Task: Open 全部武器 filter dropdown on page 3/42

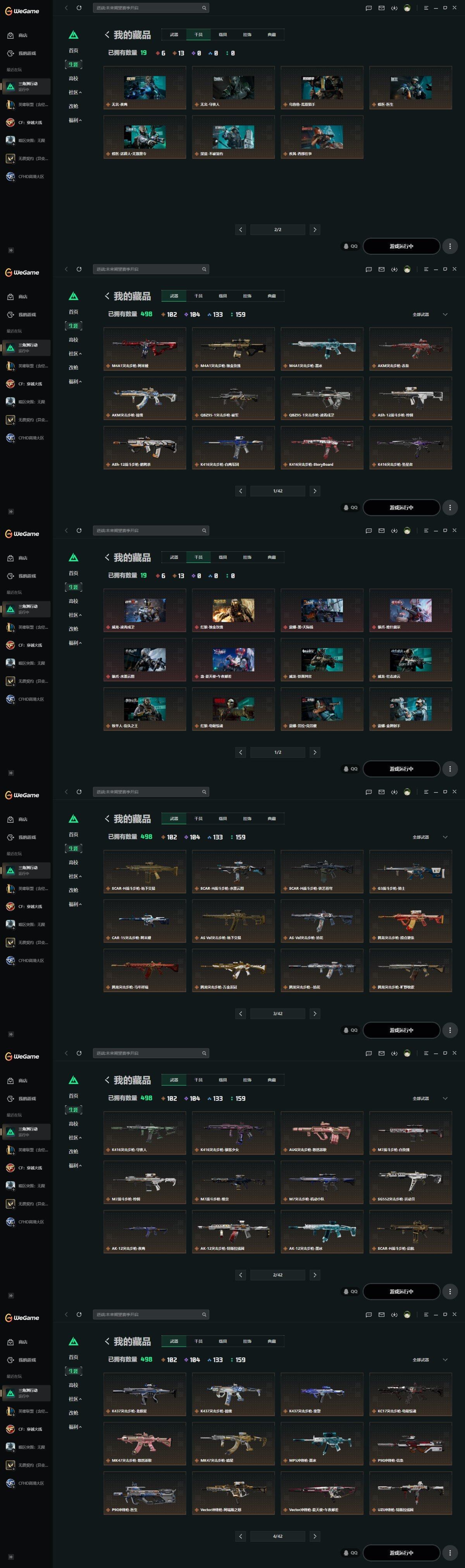Action: [x=430, y=837]
